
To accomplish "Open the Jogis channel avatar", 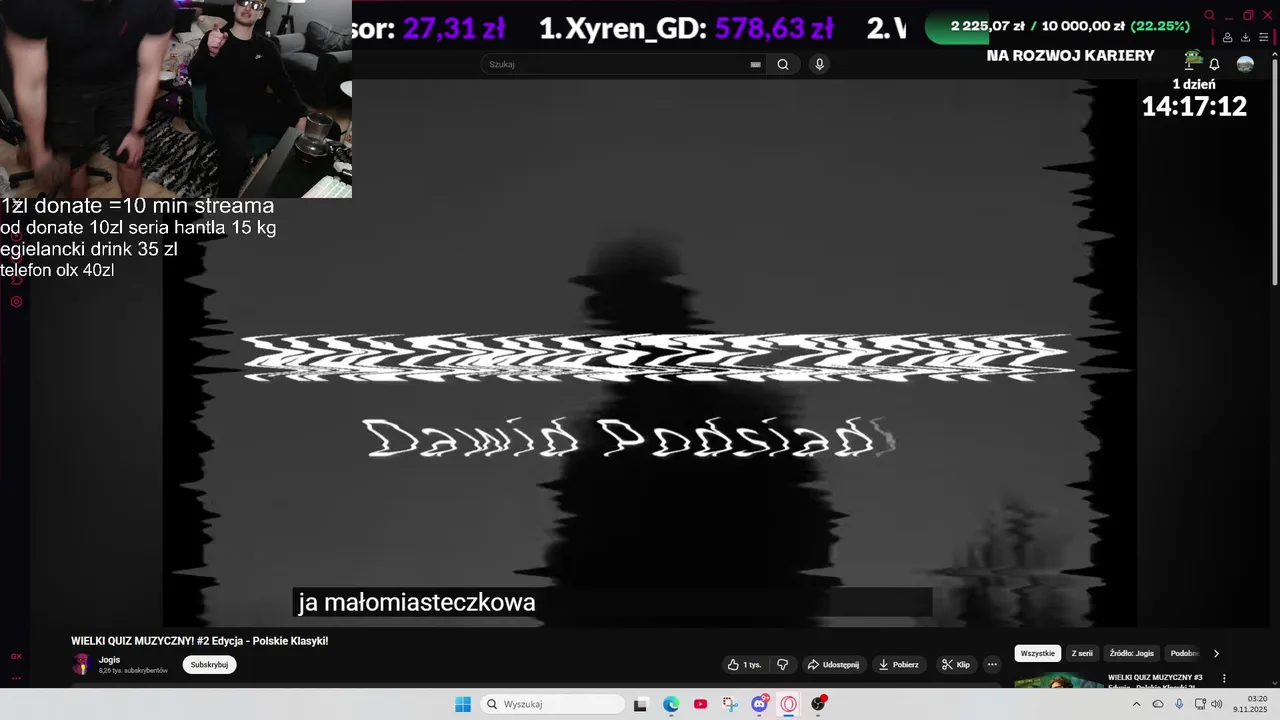I will (82, 664).
